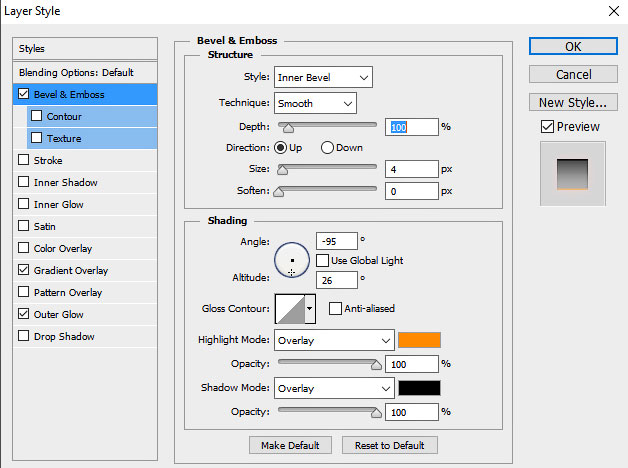Click the Cancel button
Image resolution: width=628 pixels, height=468 pixels.
pyautogui.click(x=573, y=74)
